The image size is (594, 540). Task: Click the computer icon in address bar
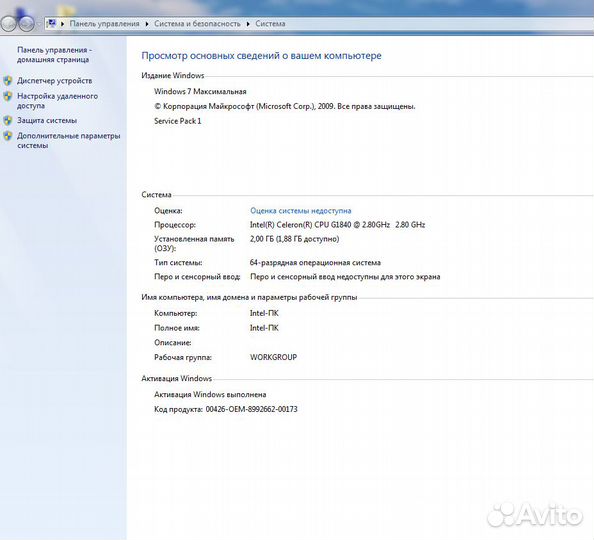pos(52,23)
